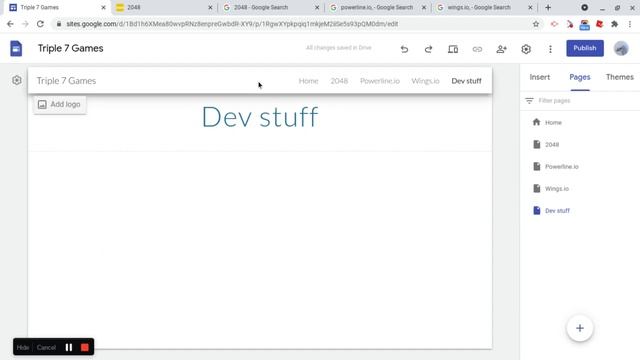Switch to the powerline.io Google Search tab
Screen dimensions: 640x360
point(378,7)
